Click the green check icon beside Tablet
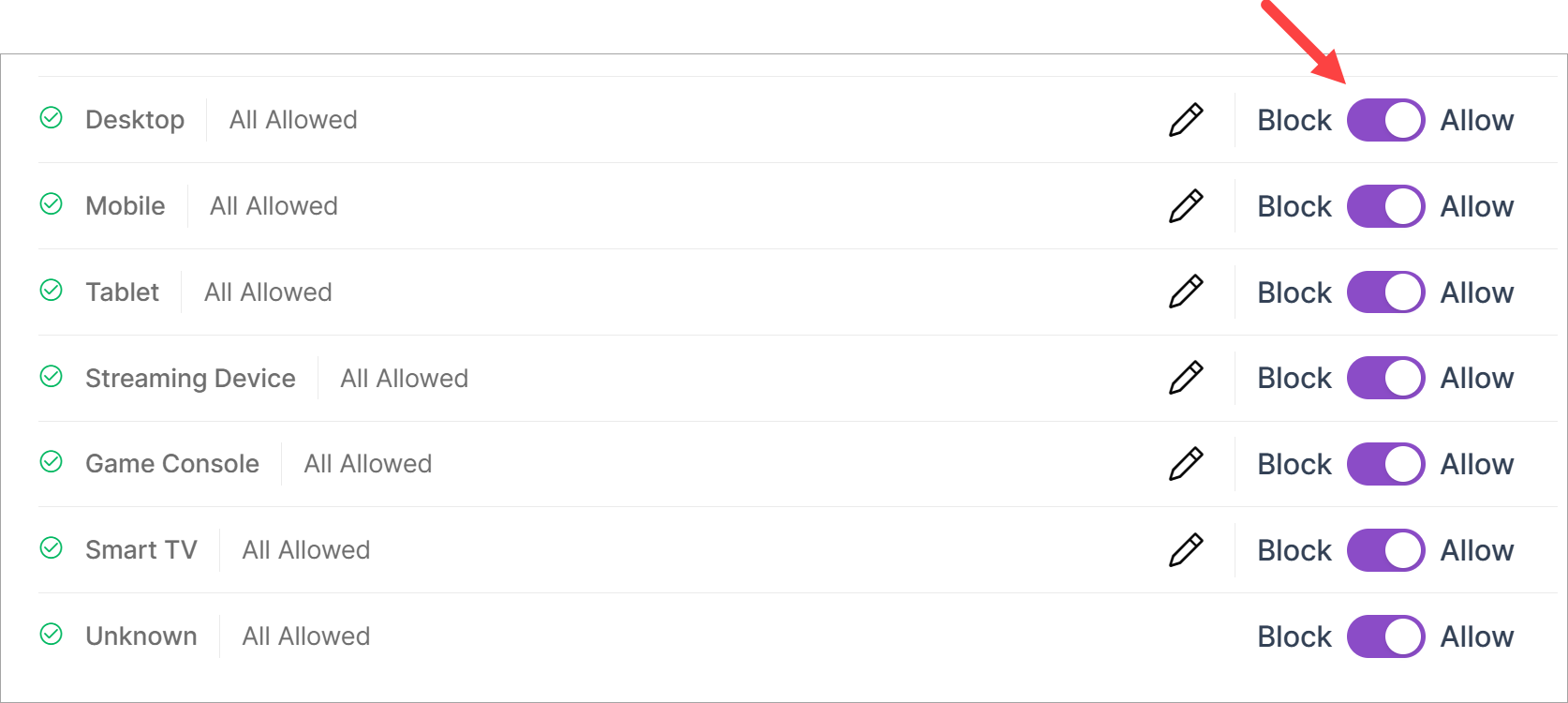Image resolution: width=1568 pixels, height=703 pixels. tap(52, 290)
